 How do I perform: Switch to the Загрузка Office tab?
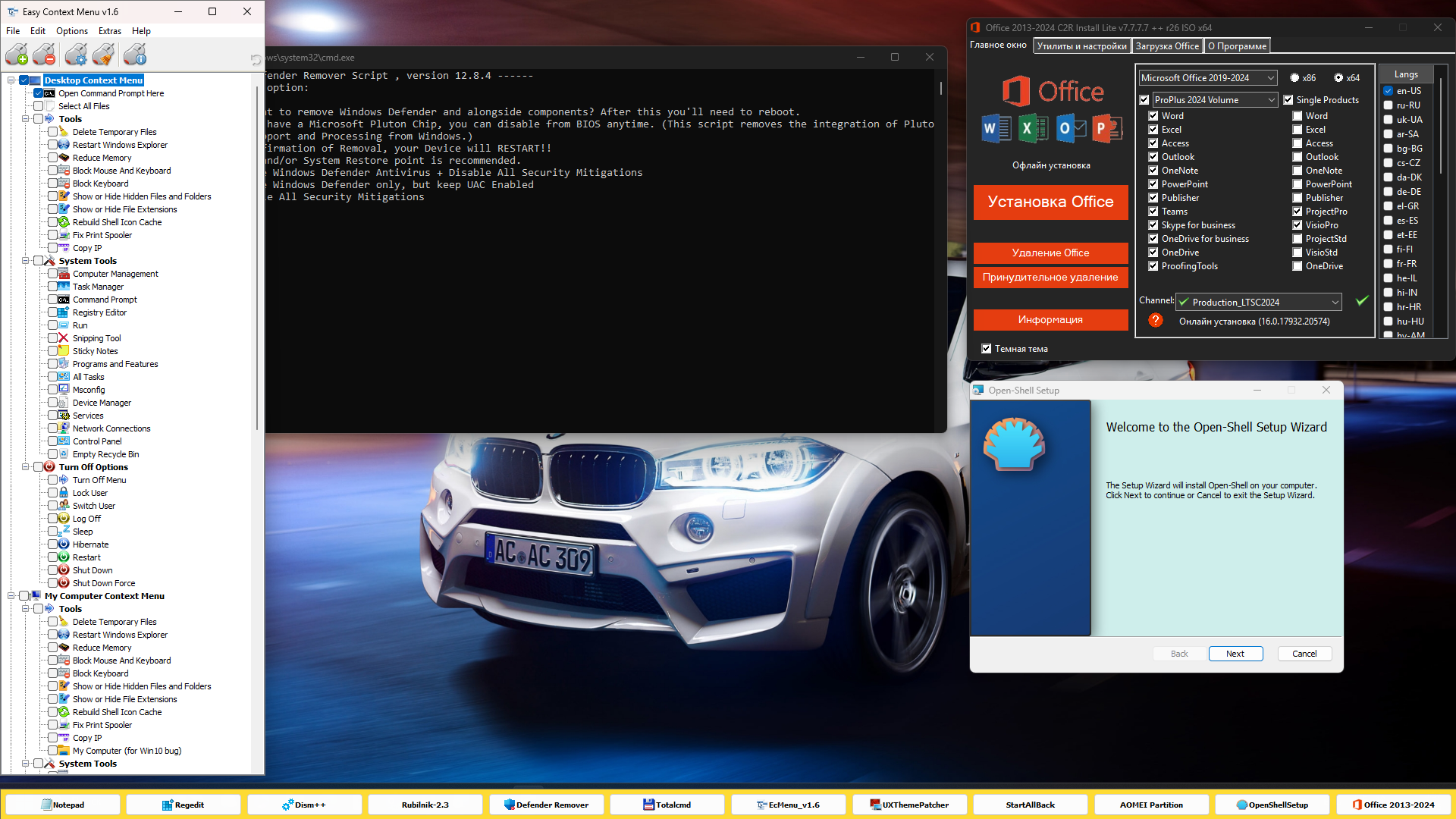pos(1167,46)
